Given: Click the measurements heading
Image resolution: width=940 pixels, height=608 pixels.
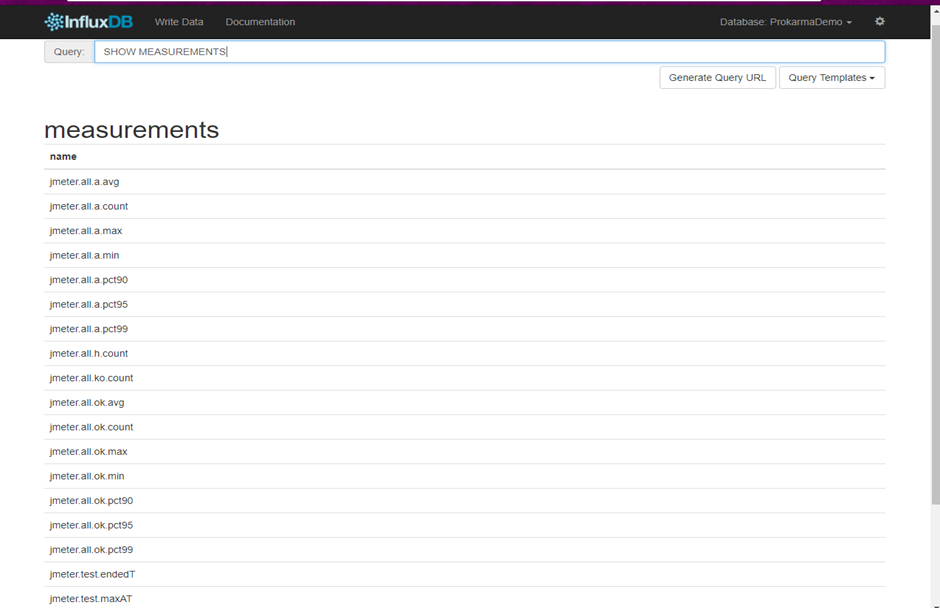Looking at the screenshot, I should tap(132, 130).
